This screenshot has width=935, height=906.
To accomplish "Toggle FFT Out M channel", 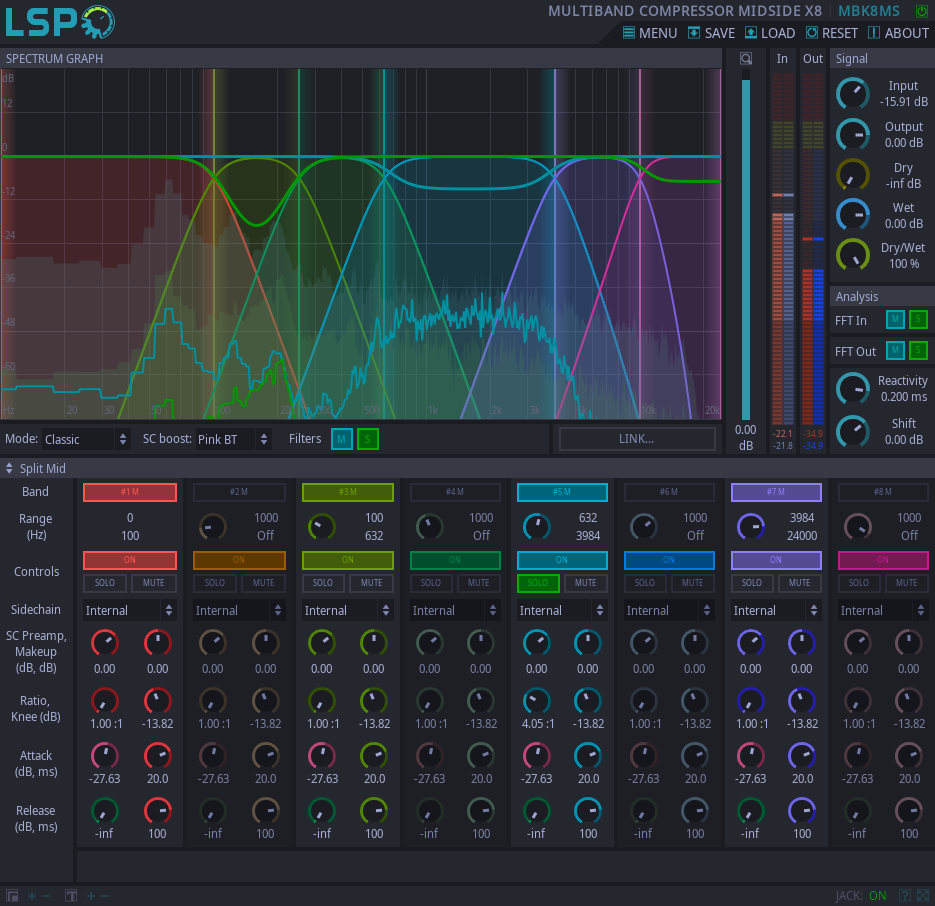I will [895, 351].
